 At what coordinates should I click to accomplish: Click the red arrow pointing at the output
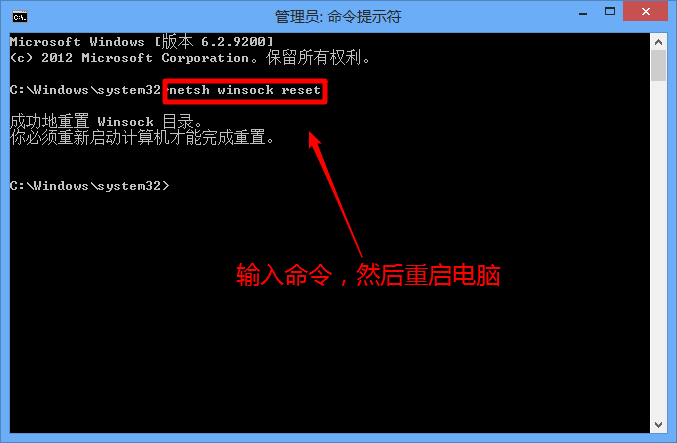335,194
